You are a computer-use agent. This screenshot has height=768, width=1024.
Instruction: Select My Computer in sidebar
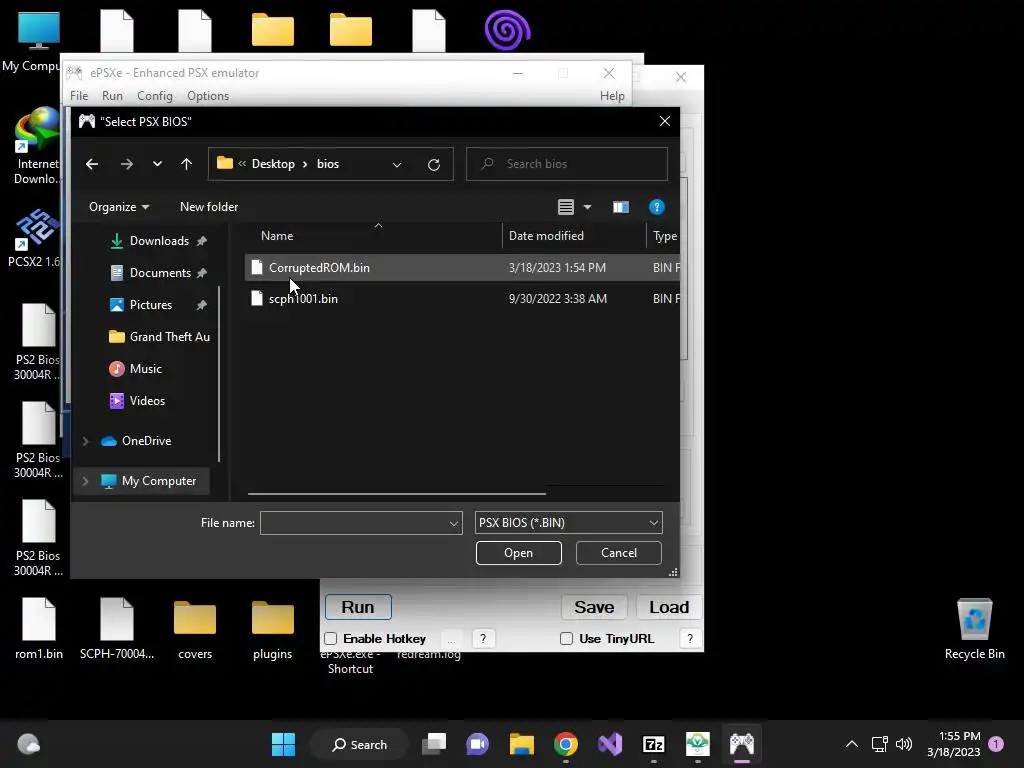coord(159,481)
